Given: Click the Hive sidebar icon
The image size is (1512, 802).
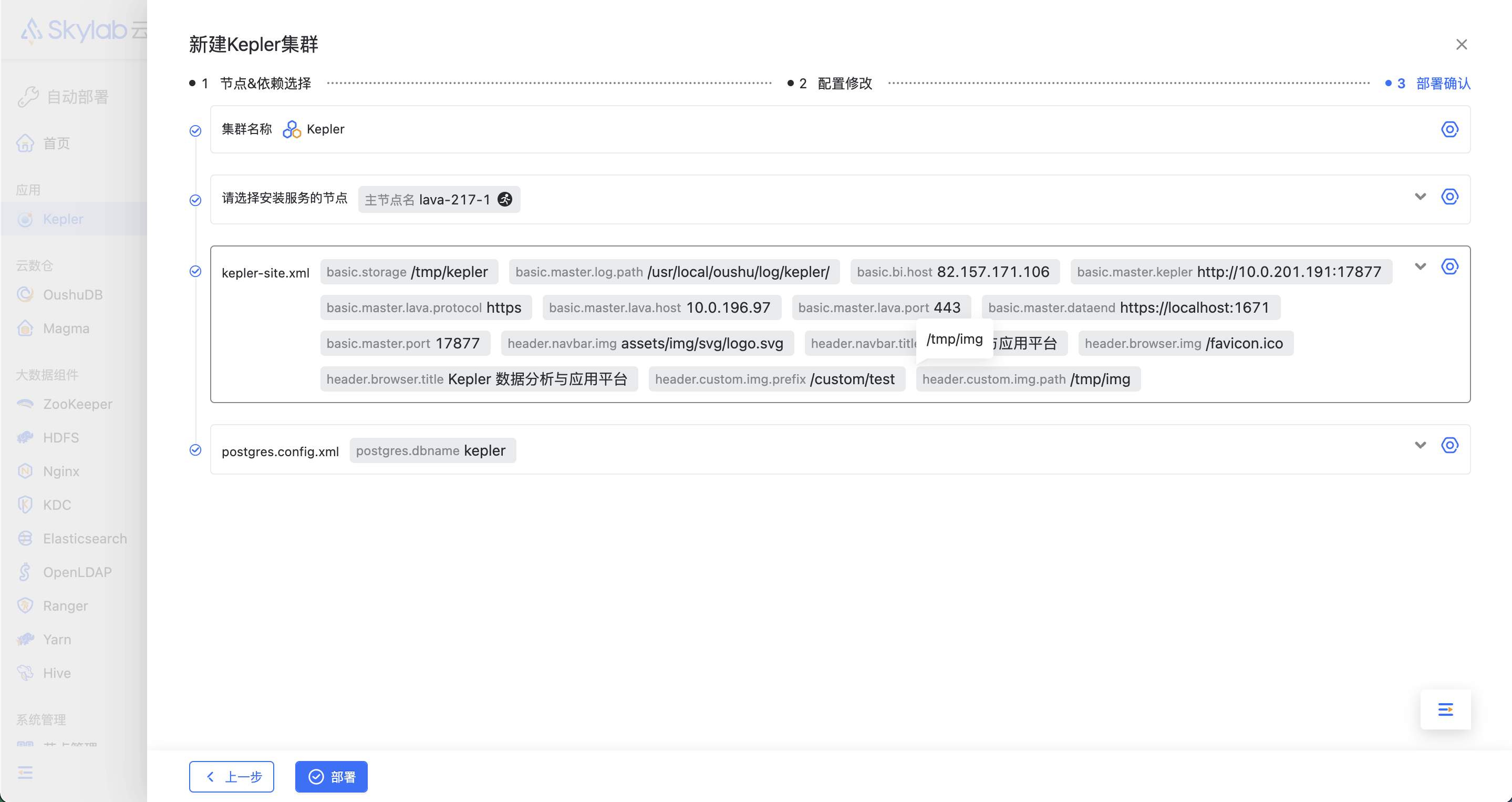Looking at the screenshot, I should 25,673.
